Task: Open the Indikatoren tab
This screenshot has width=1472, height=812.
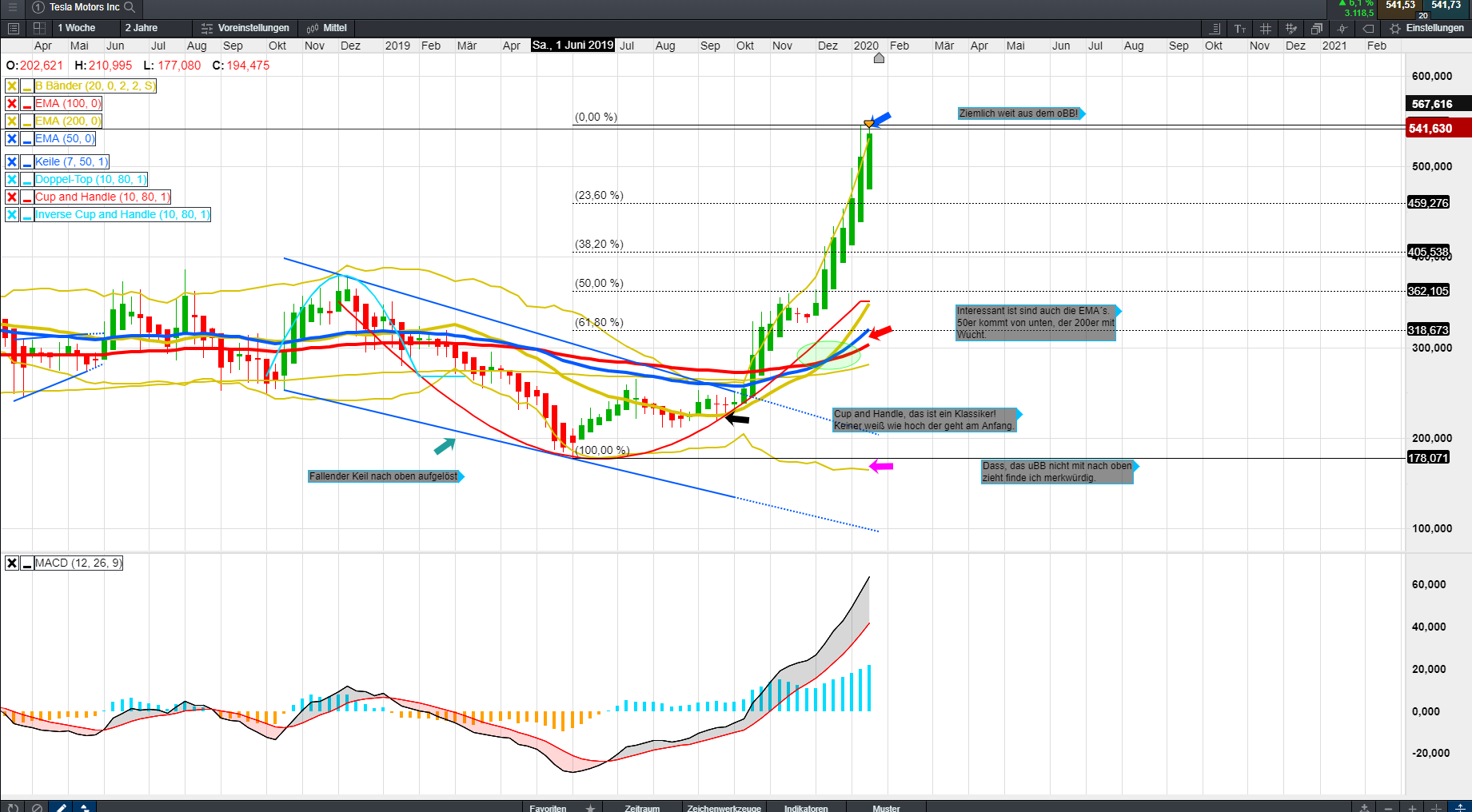Action: [x=806, y=808]
